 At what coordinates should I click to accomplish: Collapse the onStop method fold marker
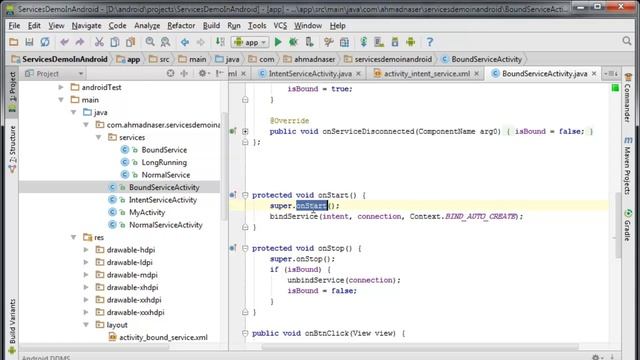pyautogui.click(x=245, y=248)
